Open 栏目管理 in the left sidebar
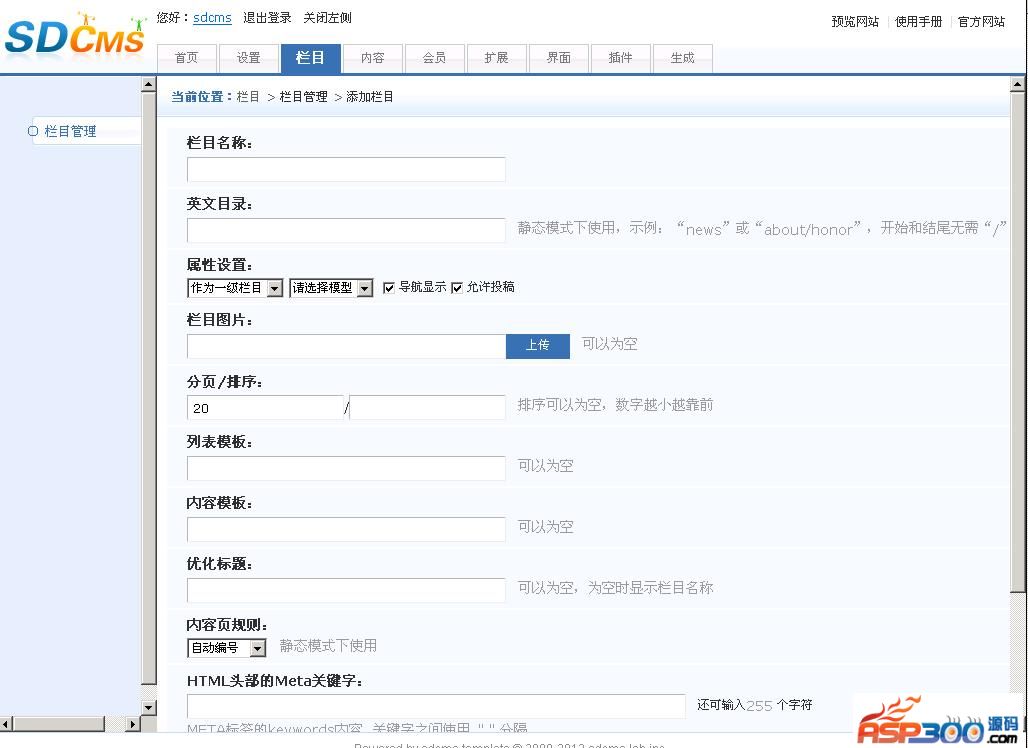Screen dimensions: 1028x748 pos(70,131)
